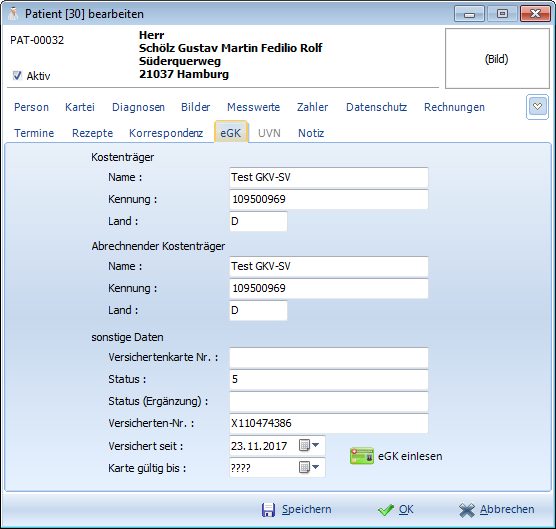Select the Datenschutz tab
The width and height of the screenshot is (556, 529).
pos(377,107)
